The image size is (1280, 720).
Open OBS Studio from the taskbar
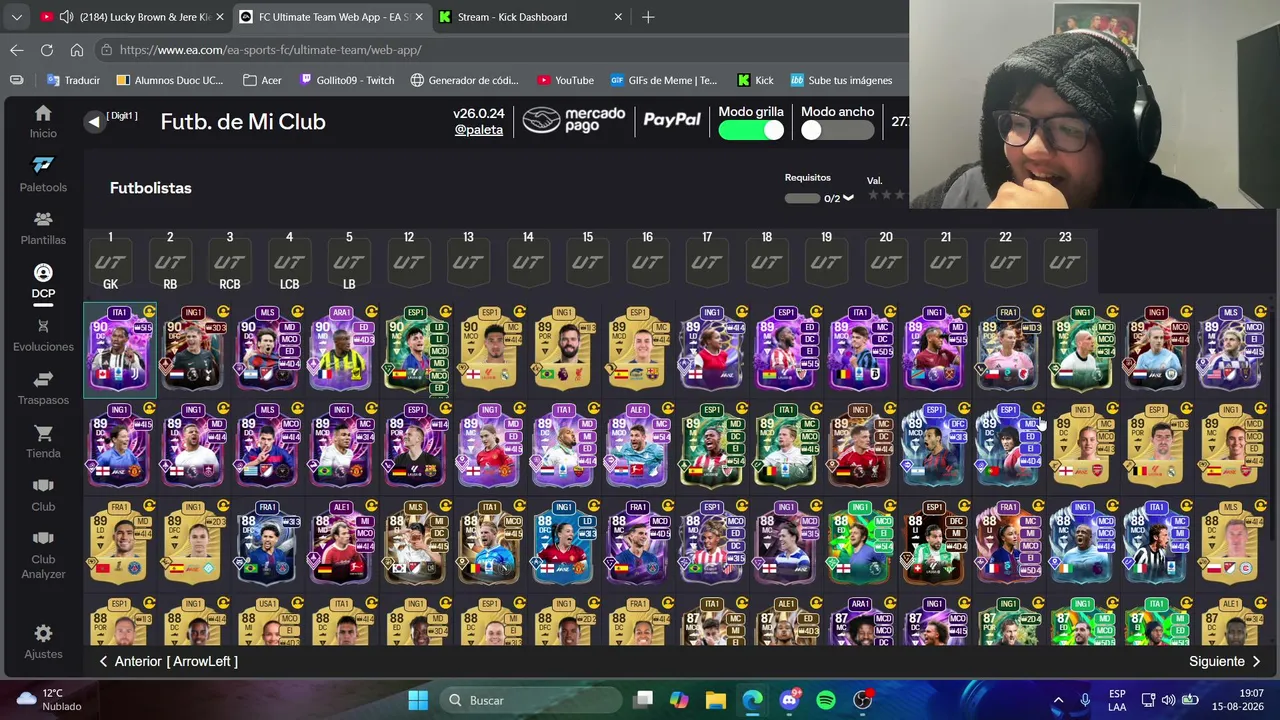click(863, 700)
